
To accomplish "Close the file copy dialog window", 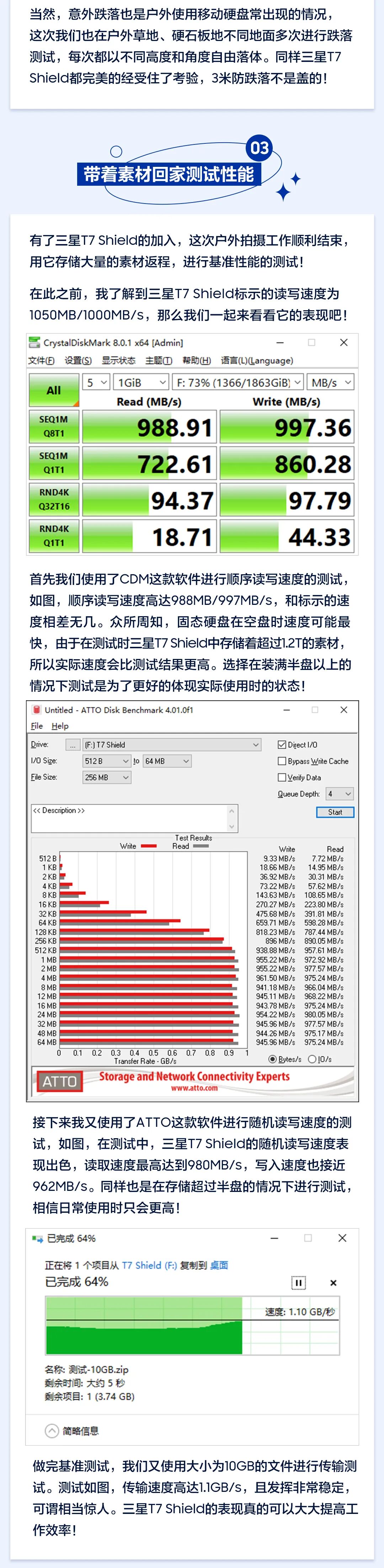I will 342,1238.
